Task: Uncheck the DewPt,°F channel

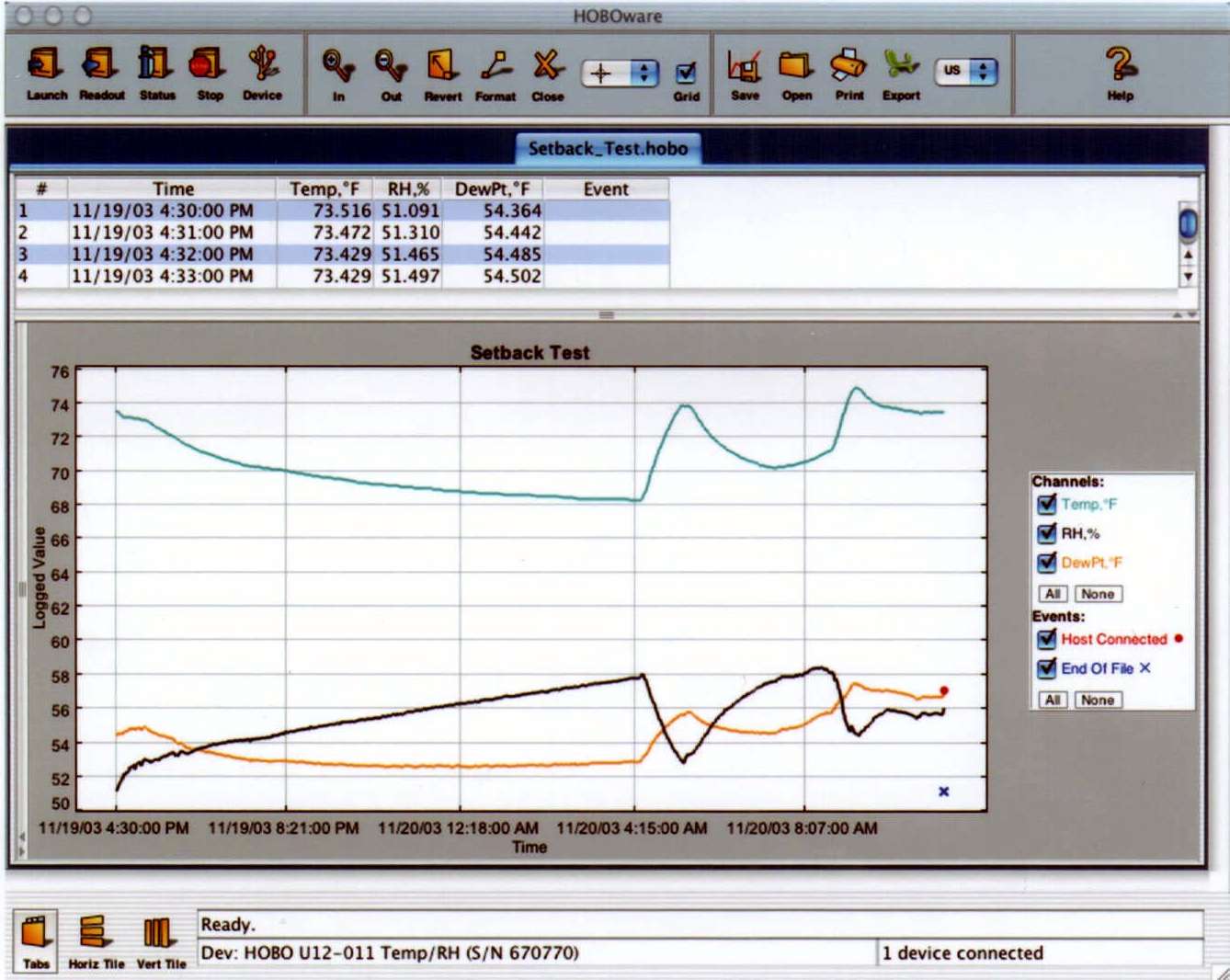Action: point(1046,563)
